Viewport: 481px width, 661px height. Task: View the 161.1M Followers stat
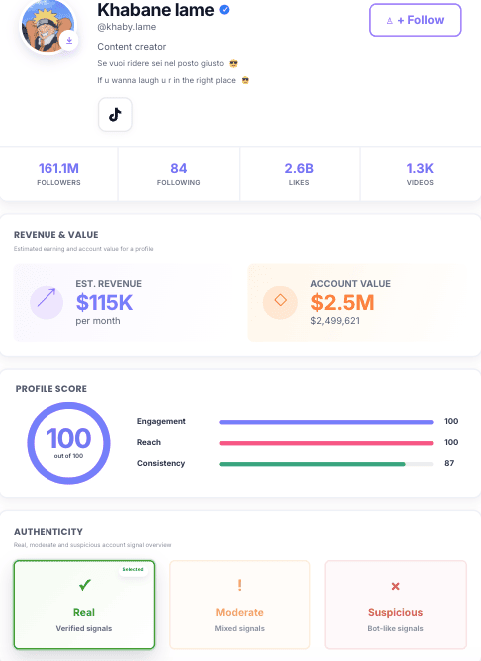[x=59, y=174]
